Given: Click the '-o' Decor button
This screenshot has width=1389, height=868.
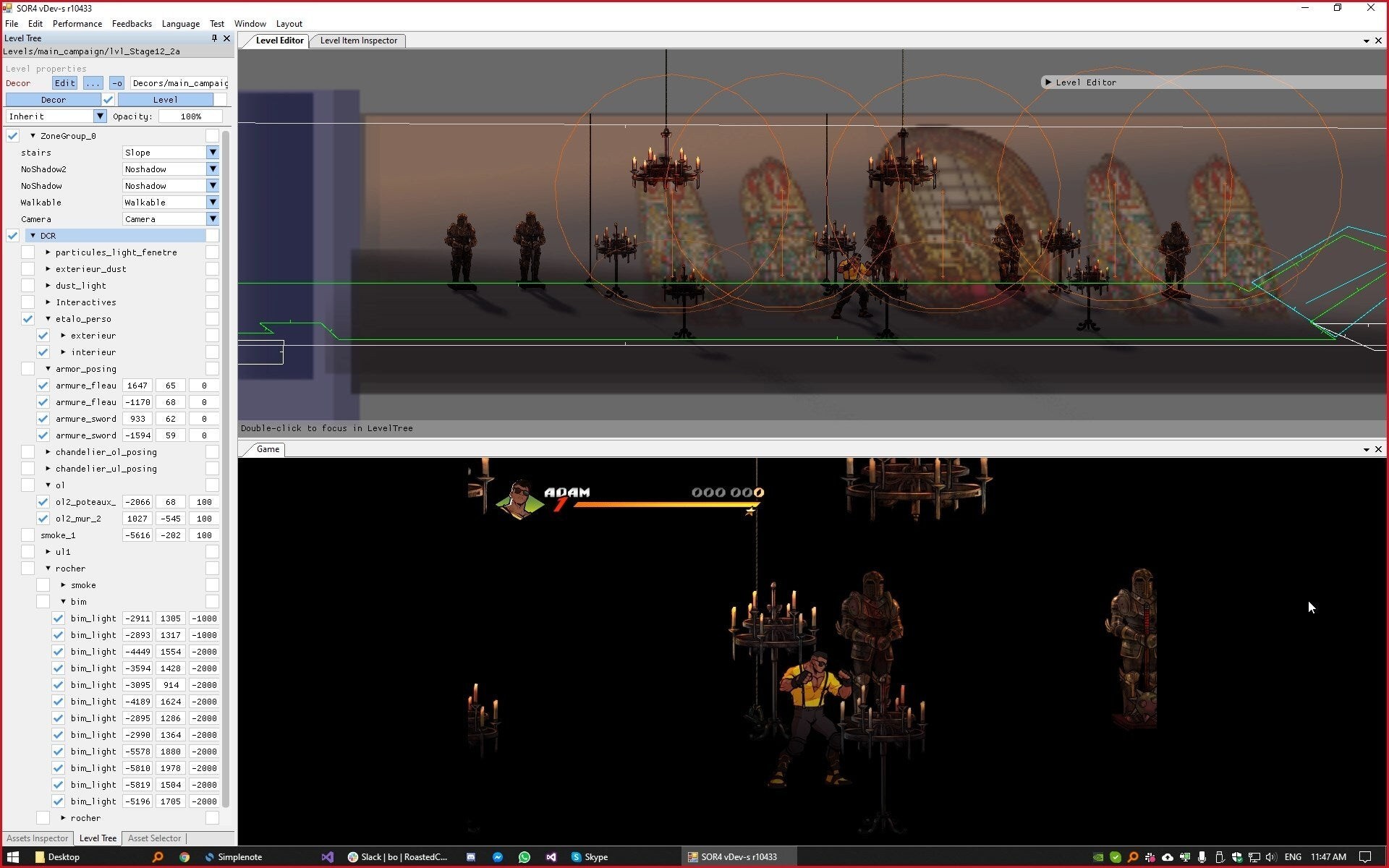Looking at the screenshot, I should click(x=117, y=83).
